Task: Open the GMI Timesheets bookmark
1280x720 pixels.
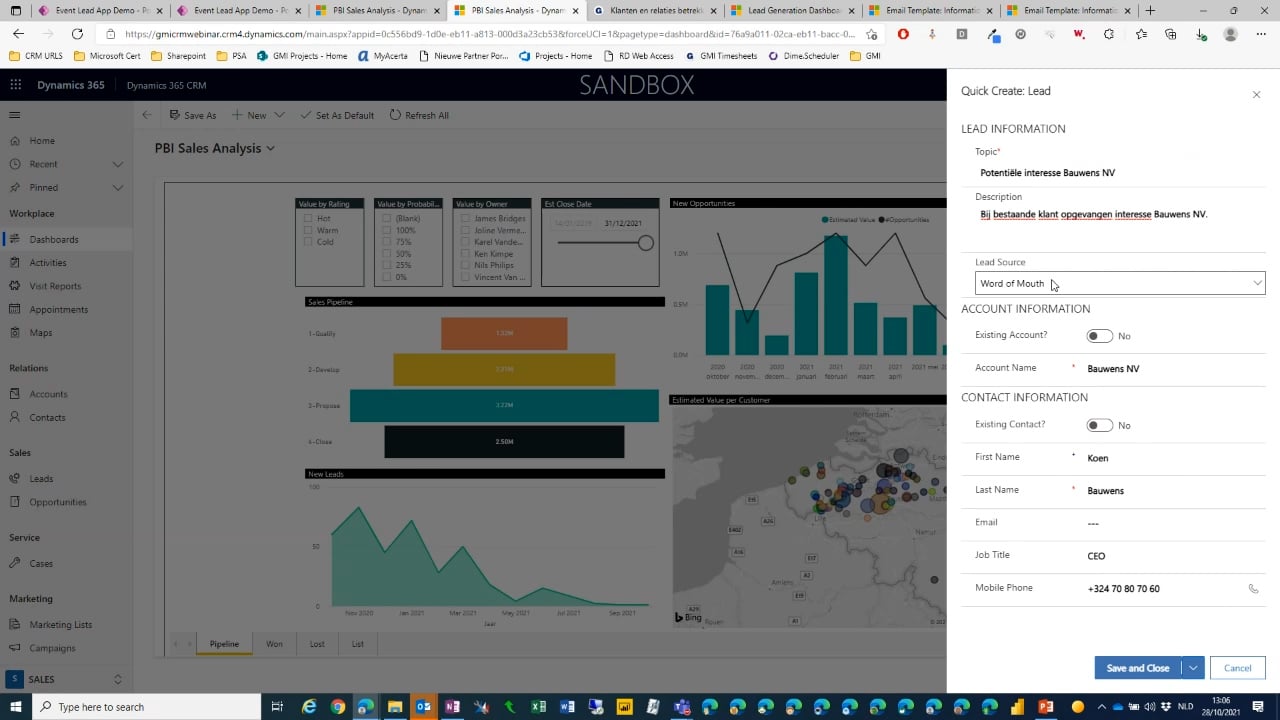Action: click(x=721, y=56)
